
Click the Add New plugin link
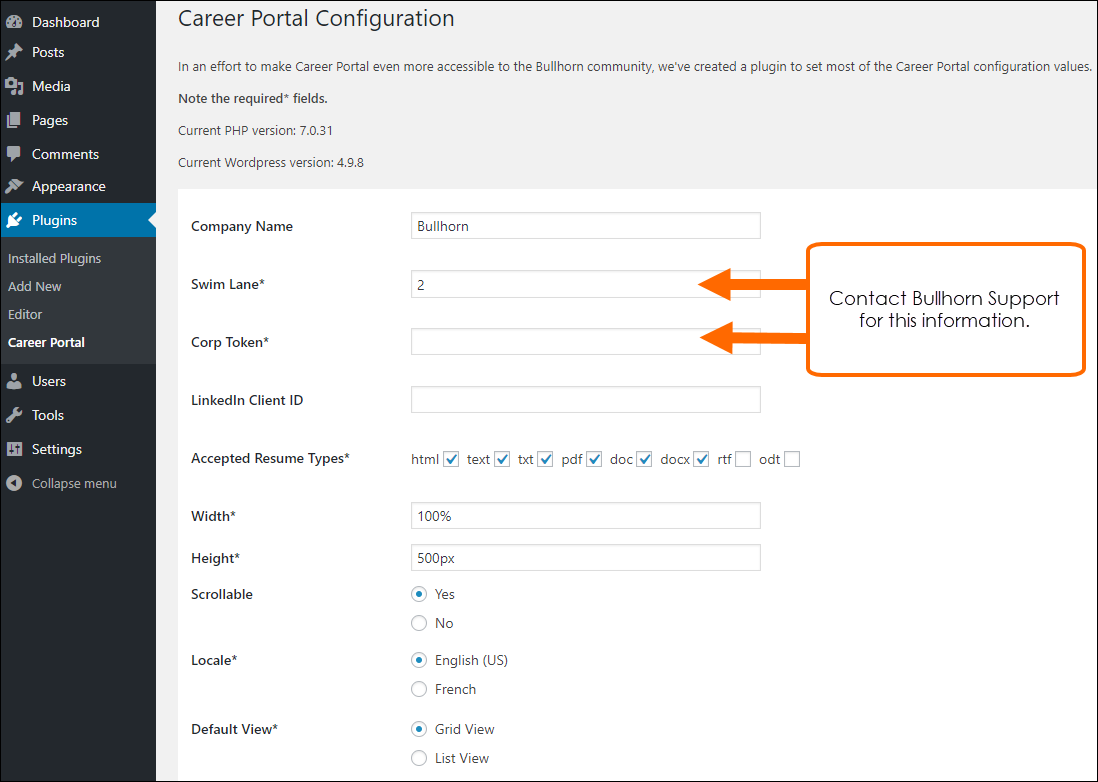pos(35,286)
